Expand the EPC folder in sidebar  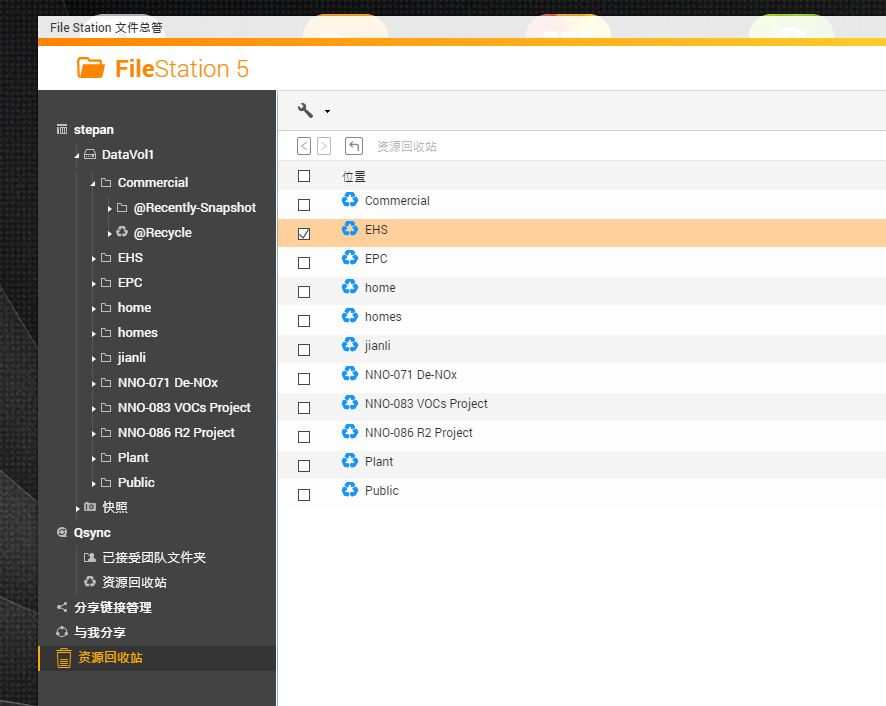click(93, 283)
